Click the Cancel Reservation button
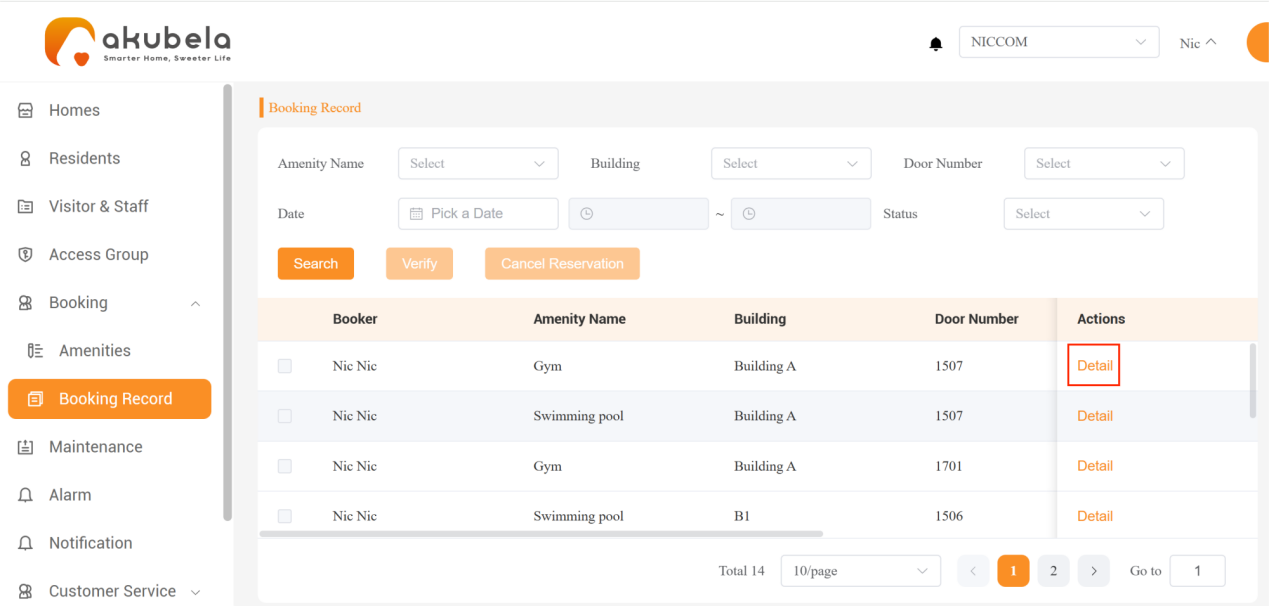This screenshot has height=606, width=1269. pyautogui.click(x=562, y=263)
